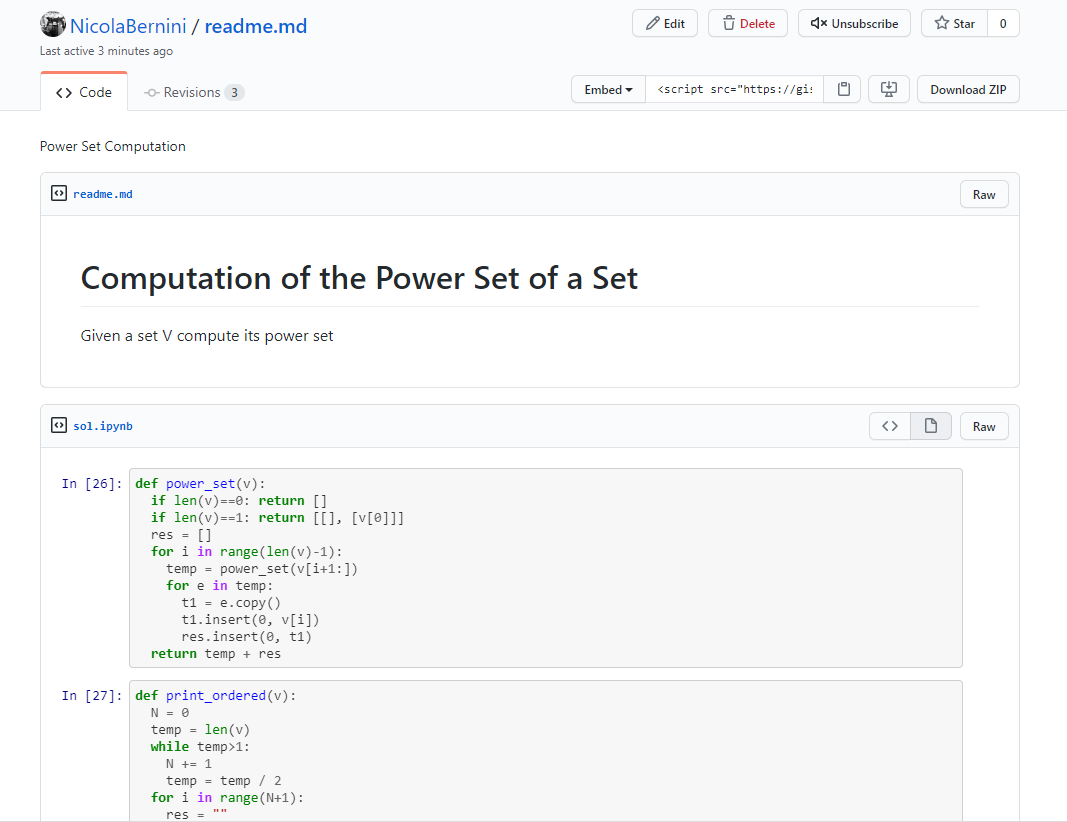1067x822 pixels.
Task: Download the gist as ZIP
Action: [968, 89]
